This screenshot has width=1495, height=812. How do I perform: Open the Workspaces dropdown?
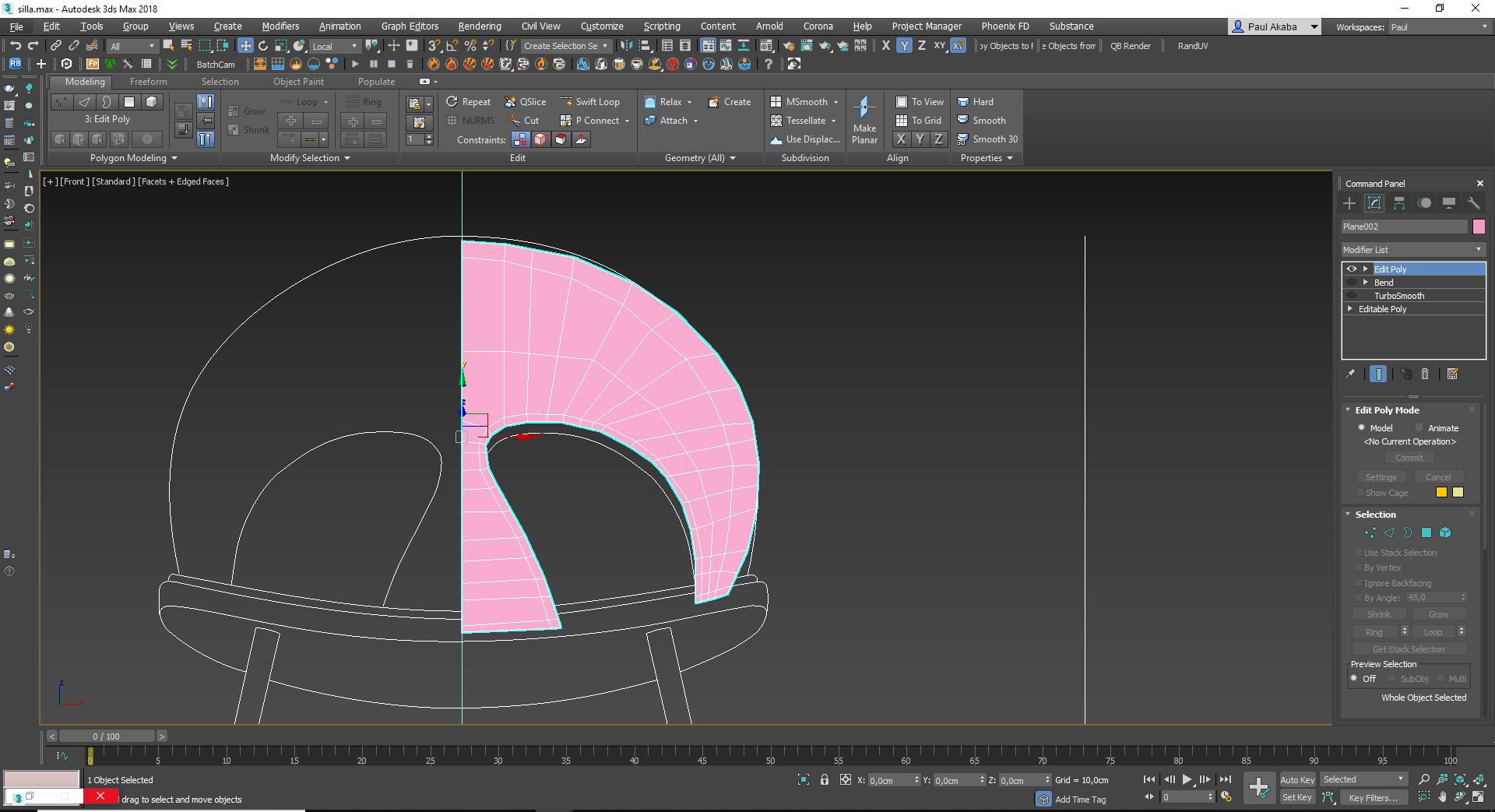pos(1439,27)
